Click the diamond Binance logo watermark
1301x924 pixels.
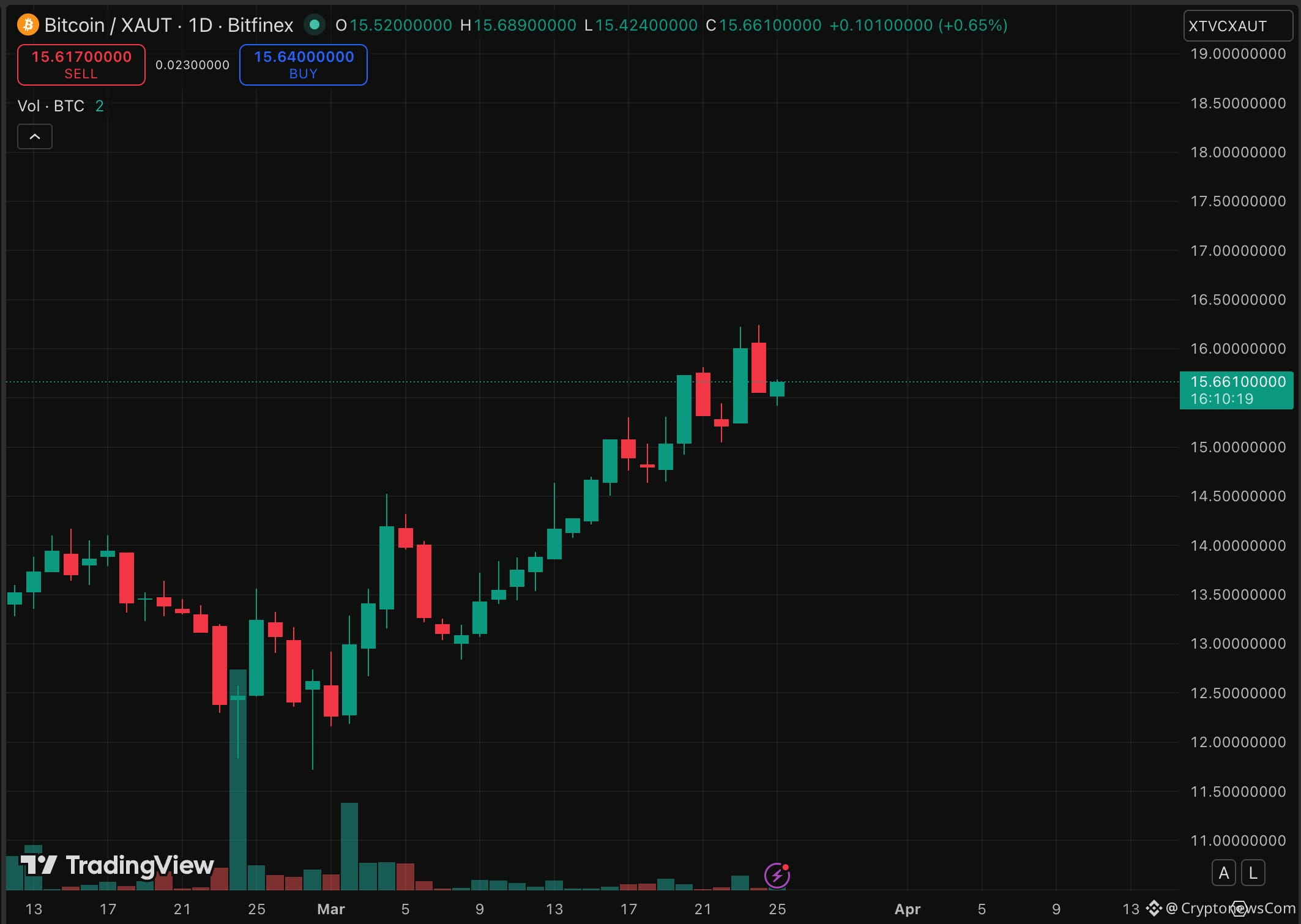coord(1154,907)
